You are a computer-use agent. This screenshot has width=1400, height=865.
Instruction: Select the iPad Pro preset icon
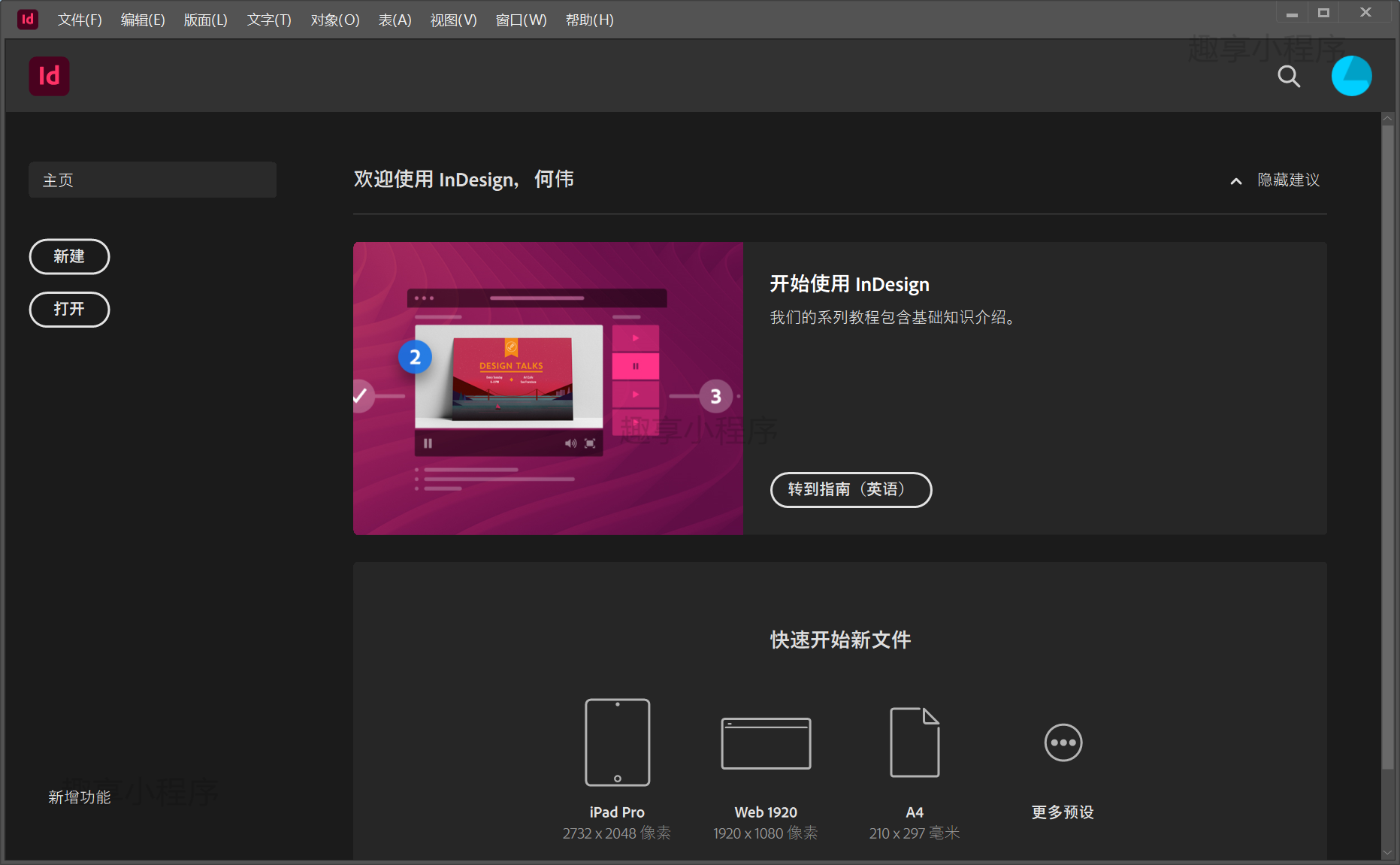coord(617,743)
